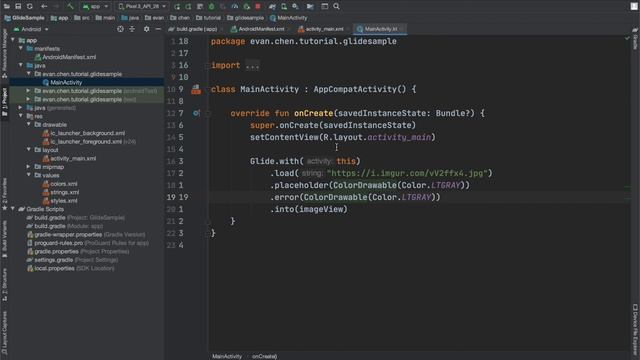Select gradle.properties in Gradle Scripts

(53, 251)
